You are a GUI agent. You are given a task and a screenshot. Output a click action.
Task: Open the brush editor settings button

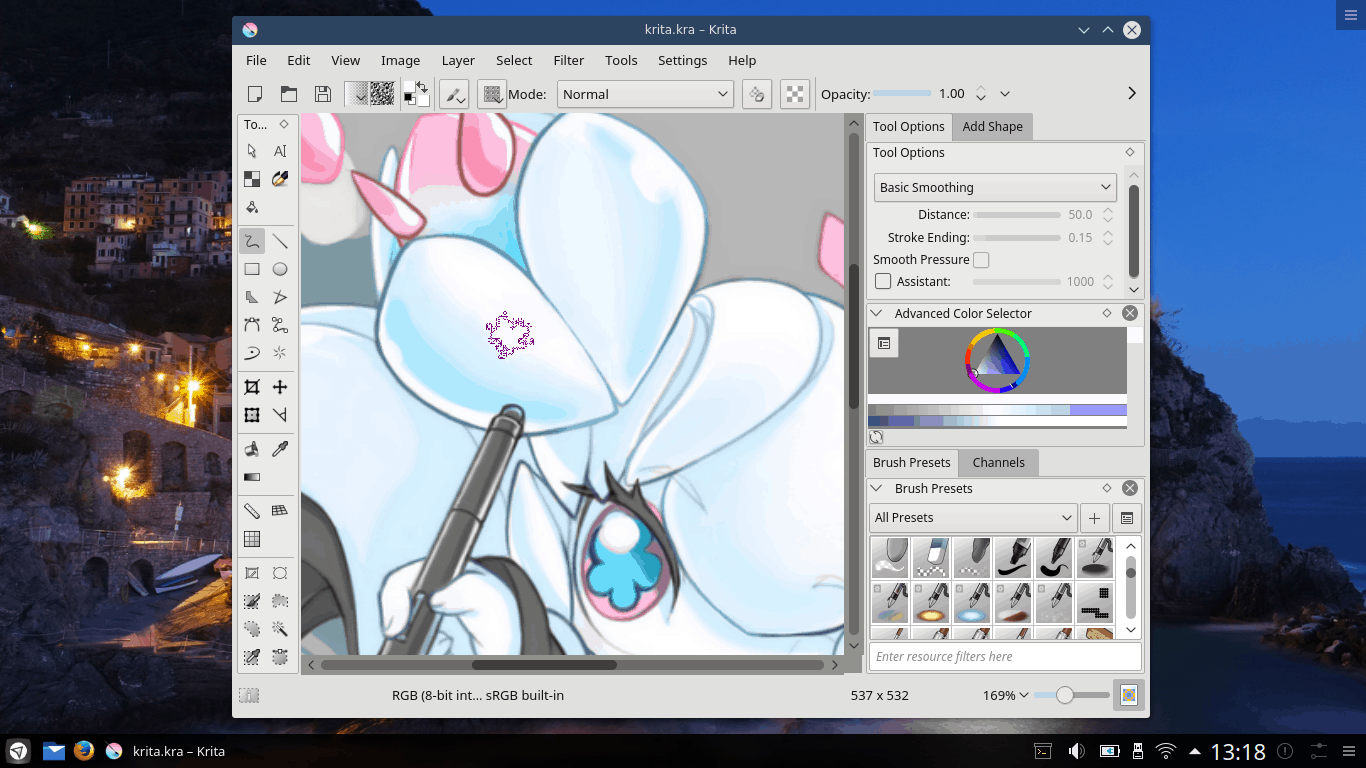[x=455, y=94]
